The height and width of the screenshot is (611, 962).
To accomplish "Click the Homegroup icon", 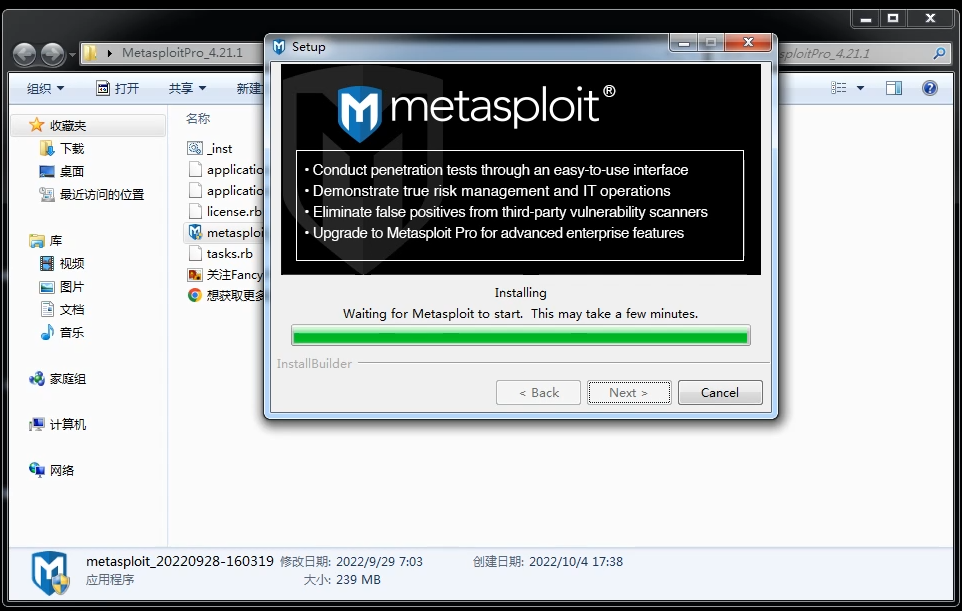I will 37,379.
